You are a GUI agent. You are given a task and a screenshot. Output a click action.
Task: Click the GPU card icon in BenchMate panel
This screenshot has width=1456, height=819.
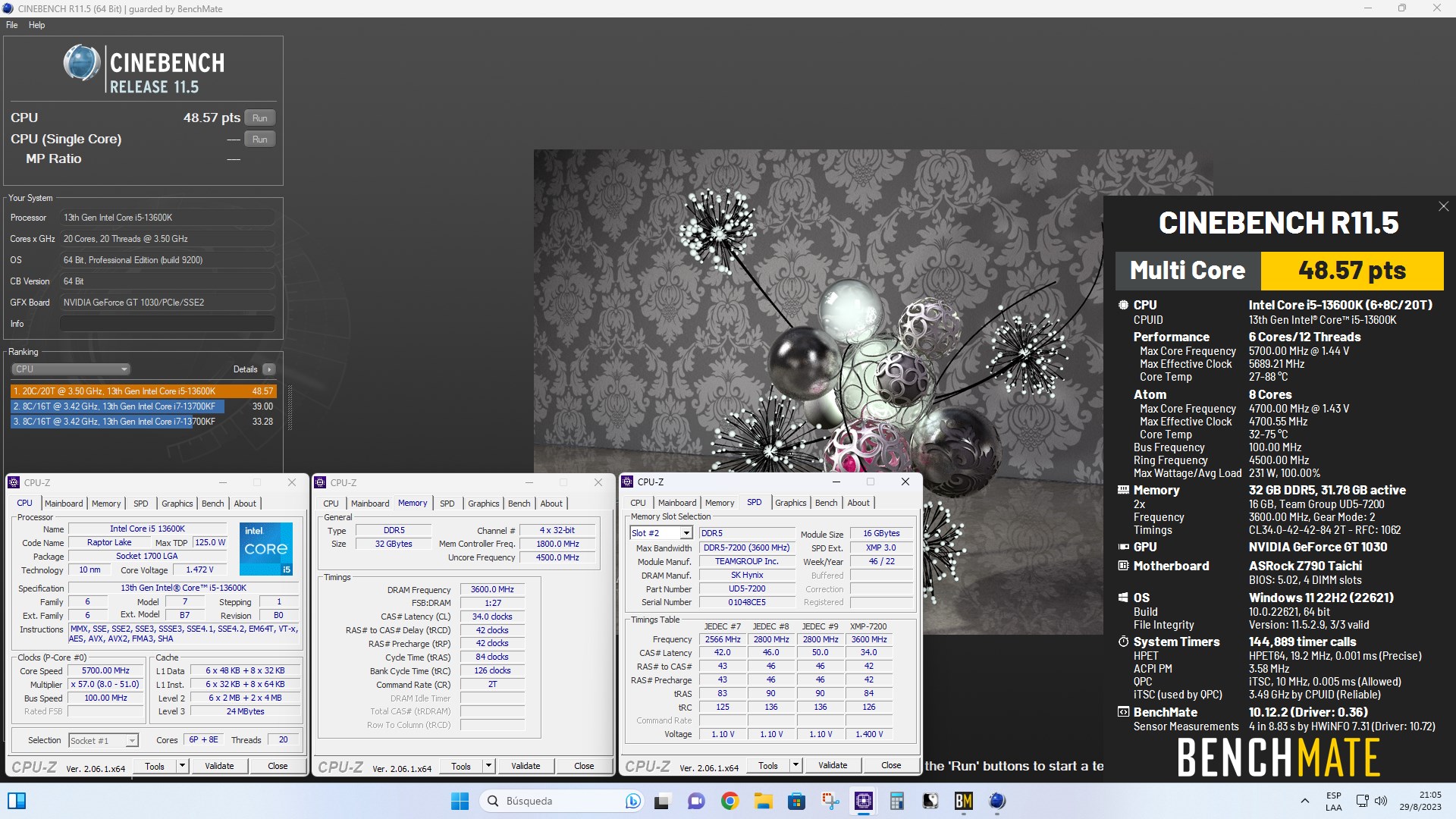(x=1123, y=547)
